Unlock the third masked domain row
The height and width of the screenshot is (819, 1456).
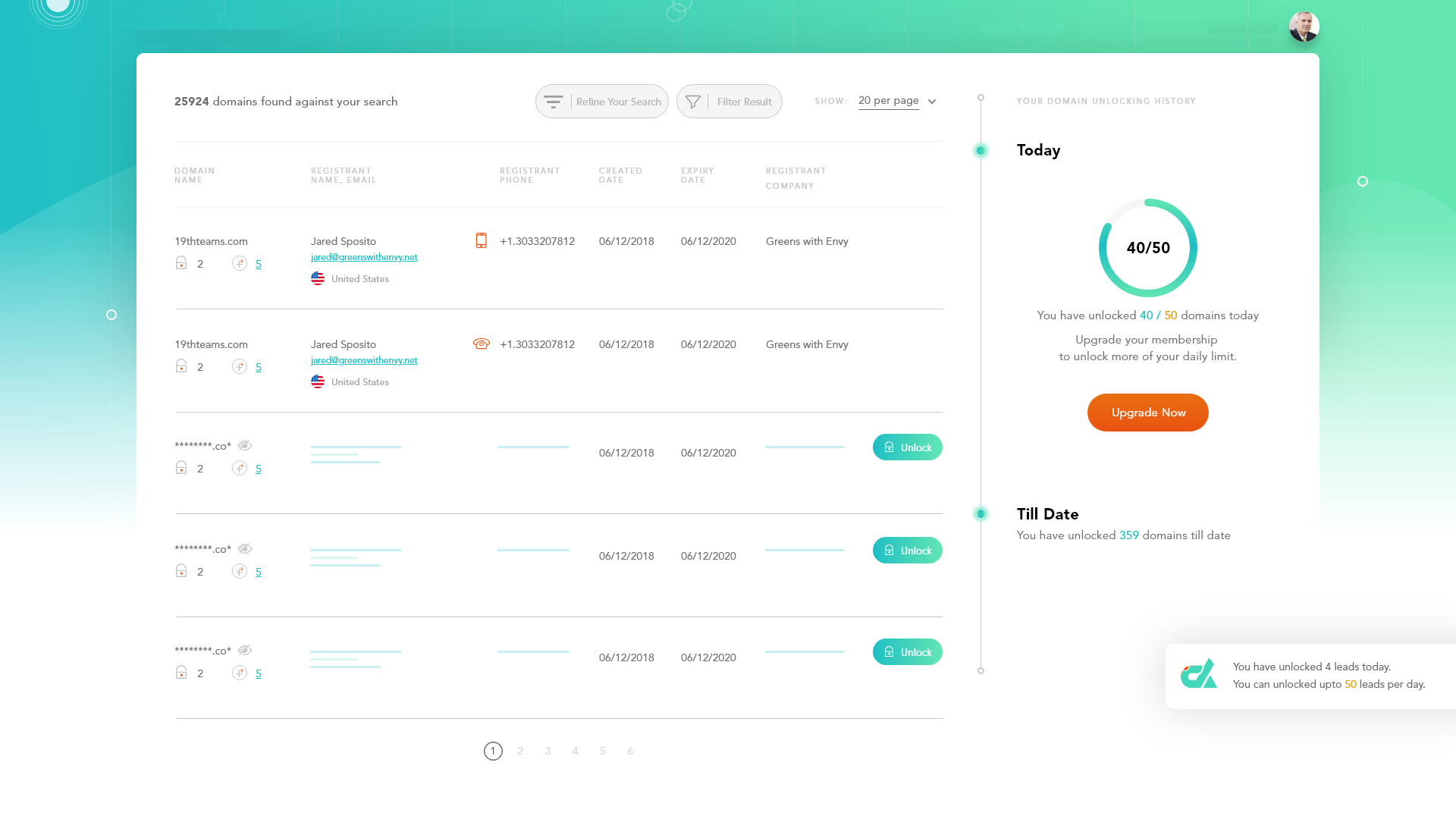click(908, 652)
